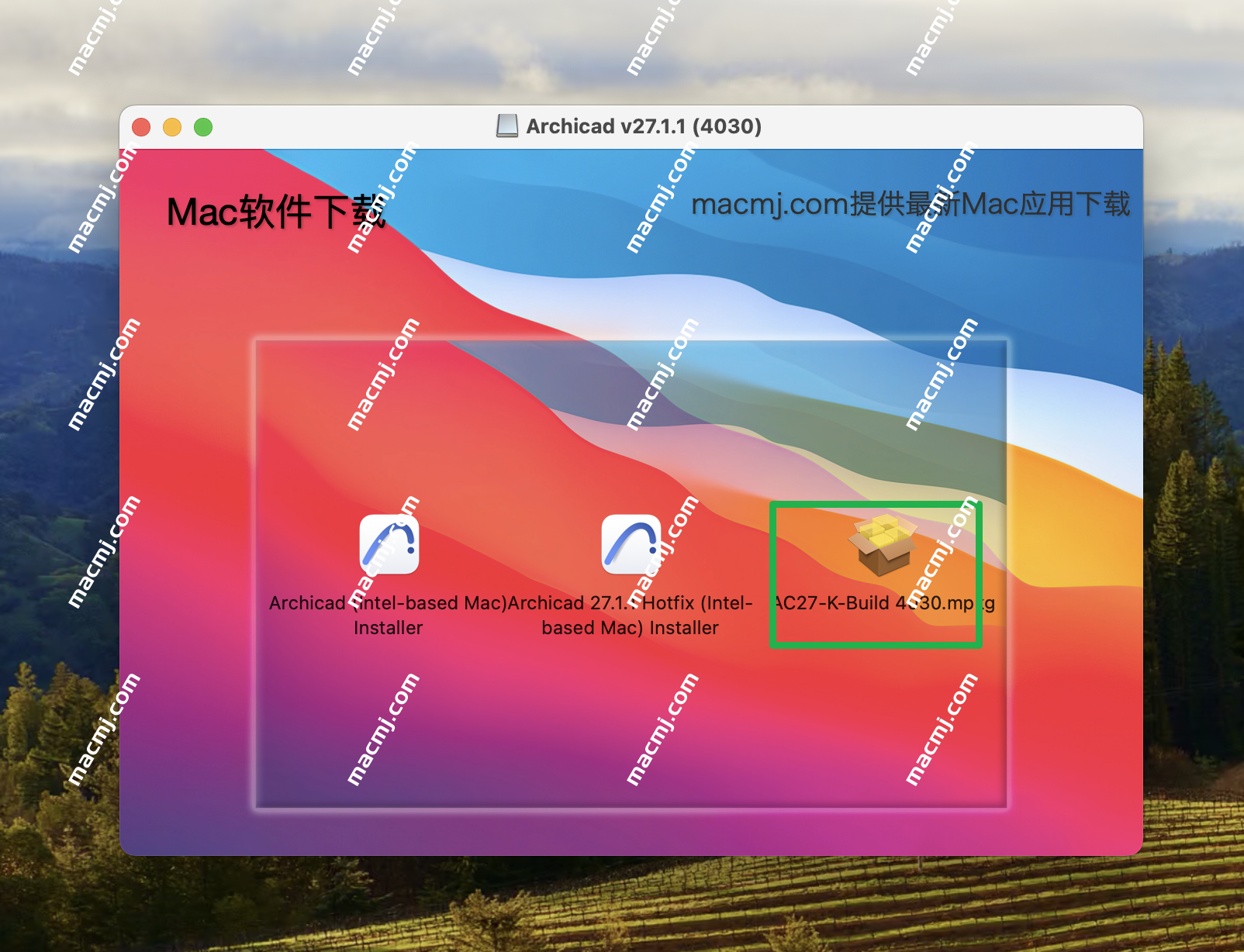The width and height of the screenshot is (1244, 952).
Task: Click the 'Archicad v27.1.1 (4030)' window title
Action: [644, 126]
